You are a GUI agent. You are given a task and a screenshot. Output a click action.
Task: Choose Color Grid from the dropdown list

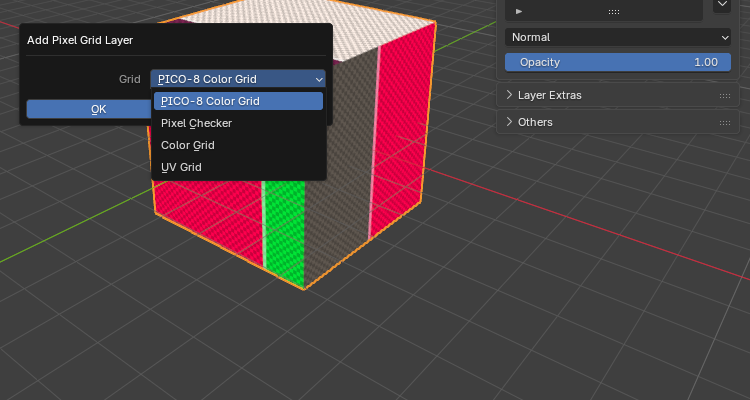click(238, 145)
